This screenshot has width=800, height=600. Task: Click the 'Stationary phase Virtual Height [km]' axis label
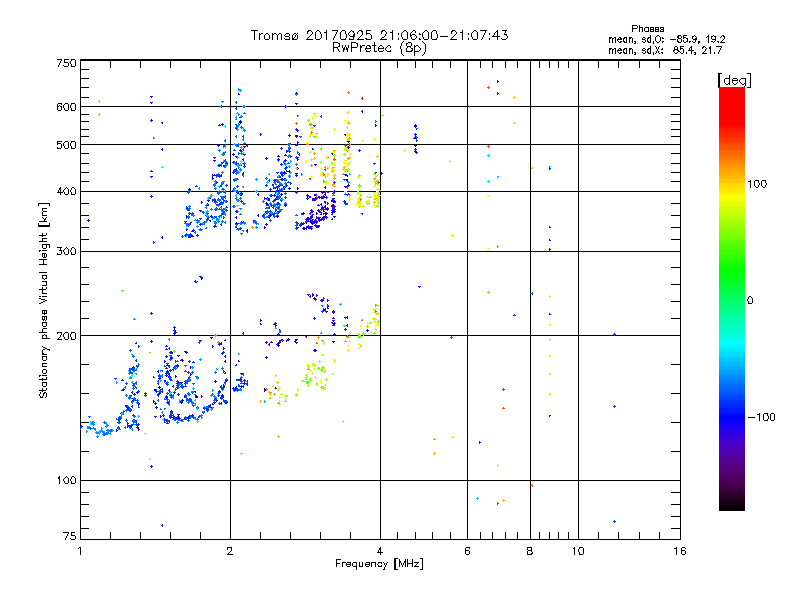44,301
